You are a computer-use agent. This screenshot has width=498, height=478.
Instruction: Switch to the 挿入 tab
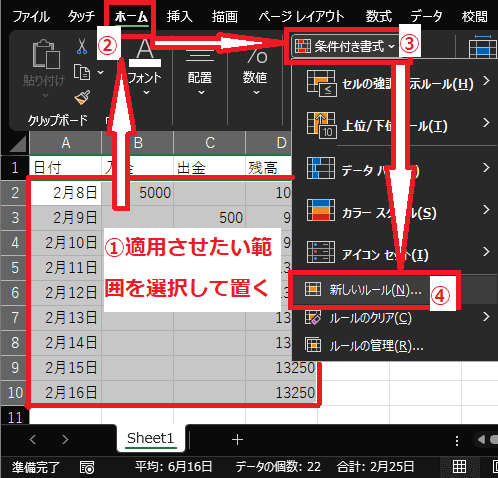[180, 16]
